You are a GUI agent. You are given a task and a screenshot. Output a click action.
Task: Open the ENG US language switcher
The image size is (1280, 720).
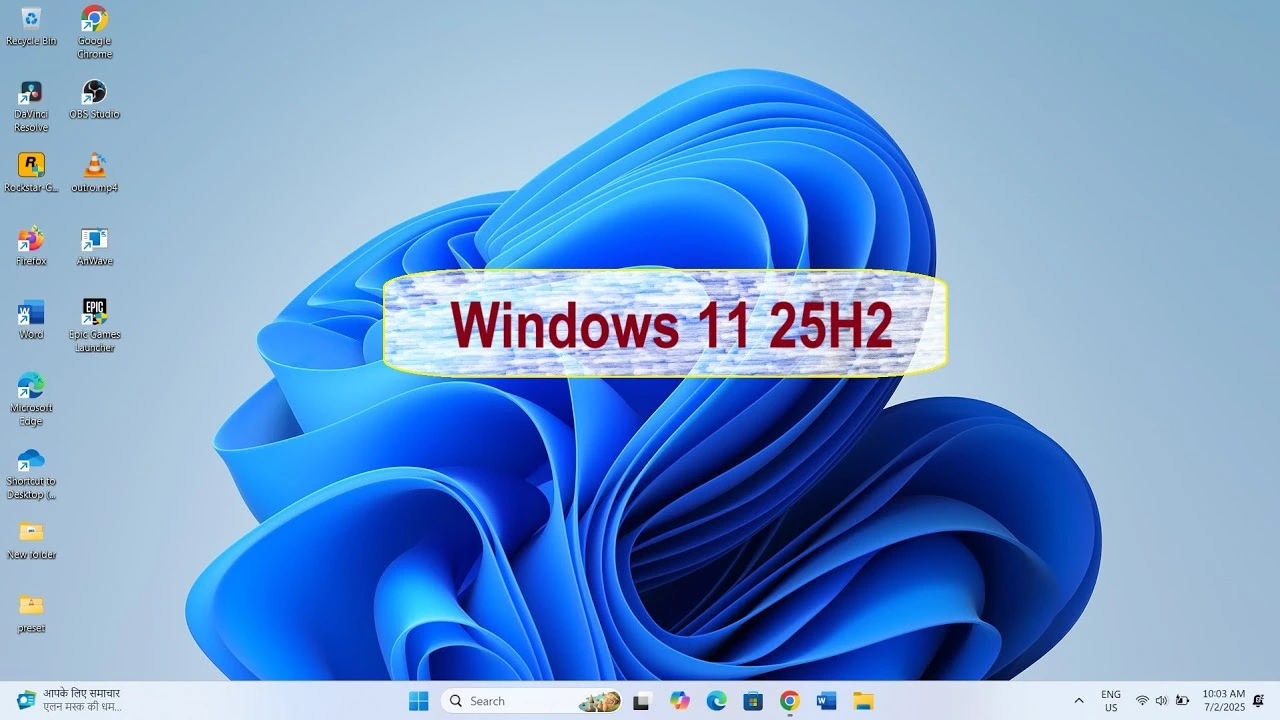tap(1111, 701)
